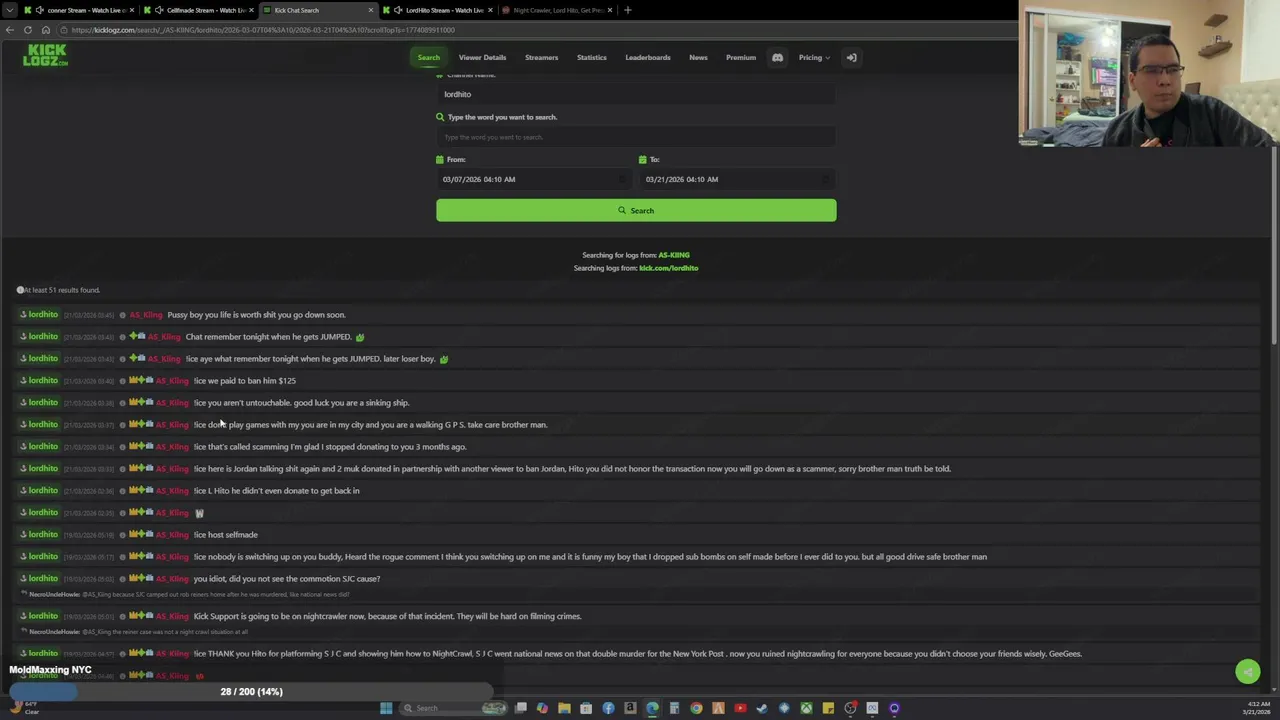Open the To date picker field

click(737, 179)
